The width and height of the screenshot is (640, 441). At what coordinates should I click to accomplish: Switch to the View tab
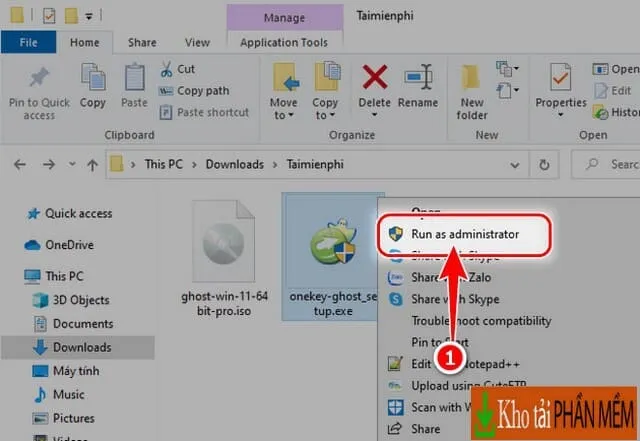click(x=197, y=42)
